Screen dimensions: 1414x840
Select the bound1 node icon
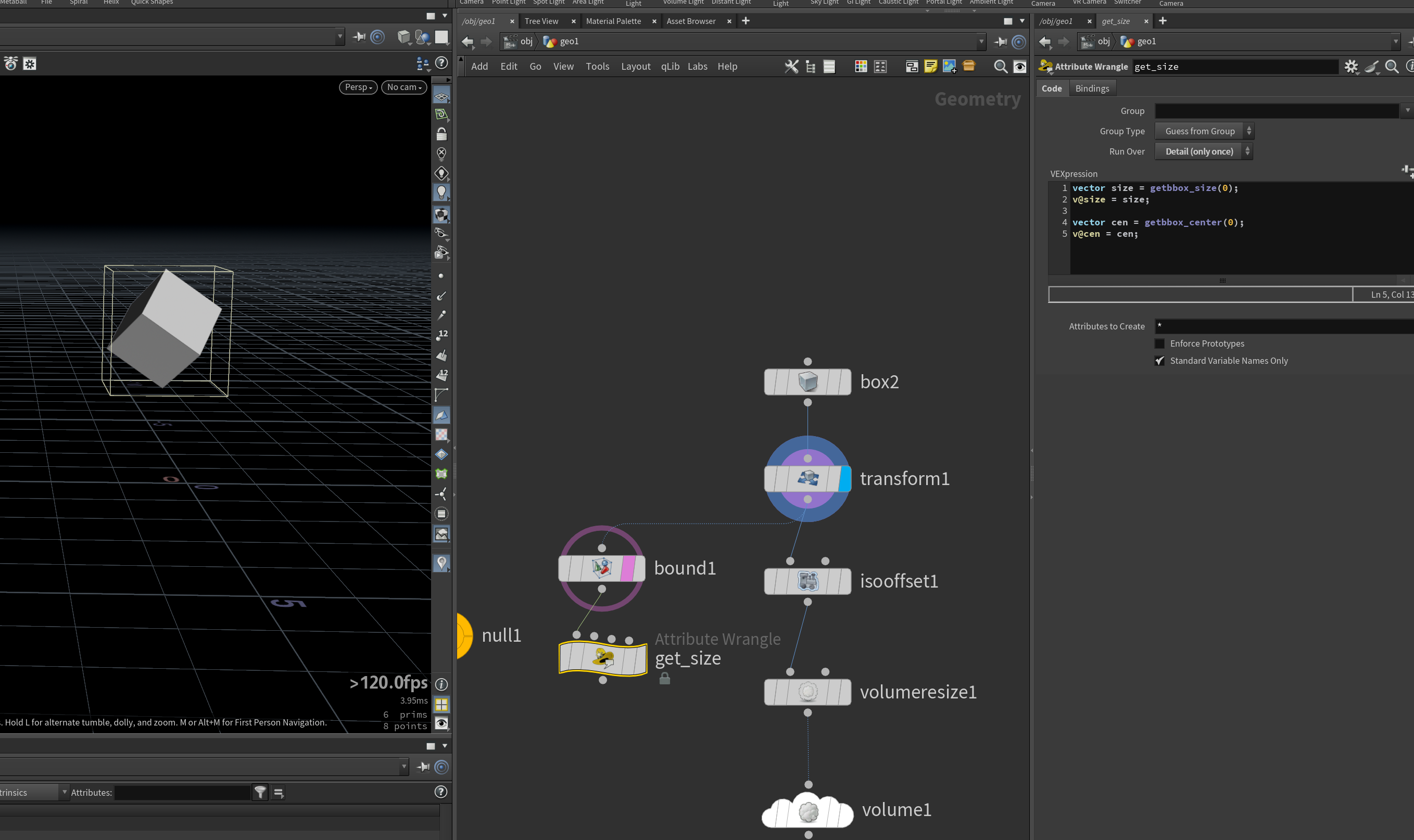click(x=601, y=568)
